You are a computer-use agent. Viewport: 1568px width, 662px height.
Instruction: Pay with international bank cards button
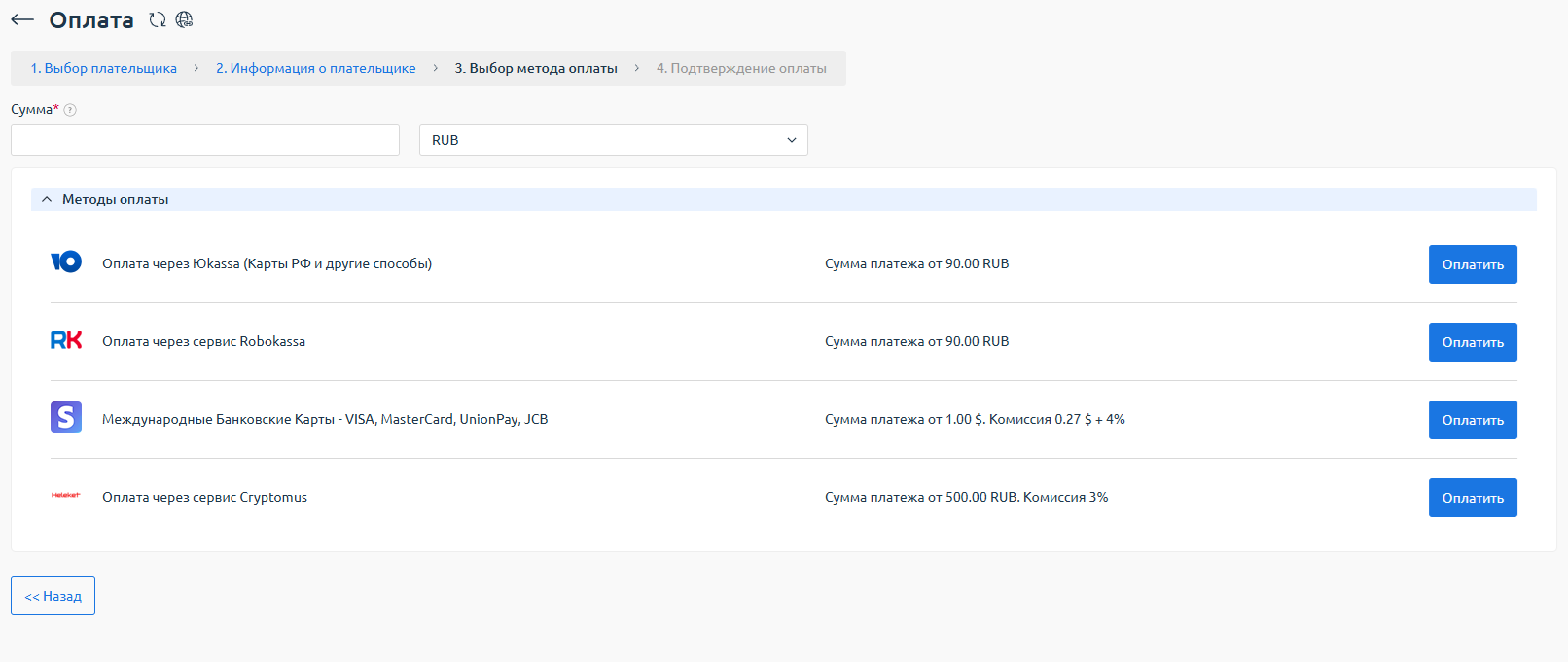pyautogui.click(x=1472, y=420)
